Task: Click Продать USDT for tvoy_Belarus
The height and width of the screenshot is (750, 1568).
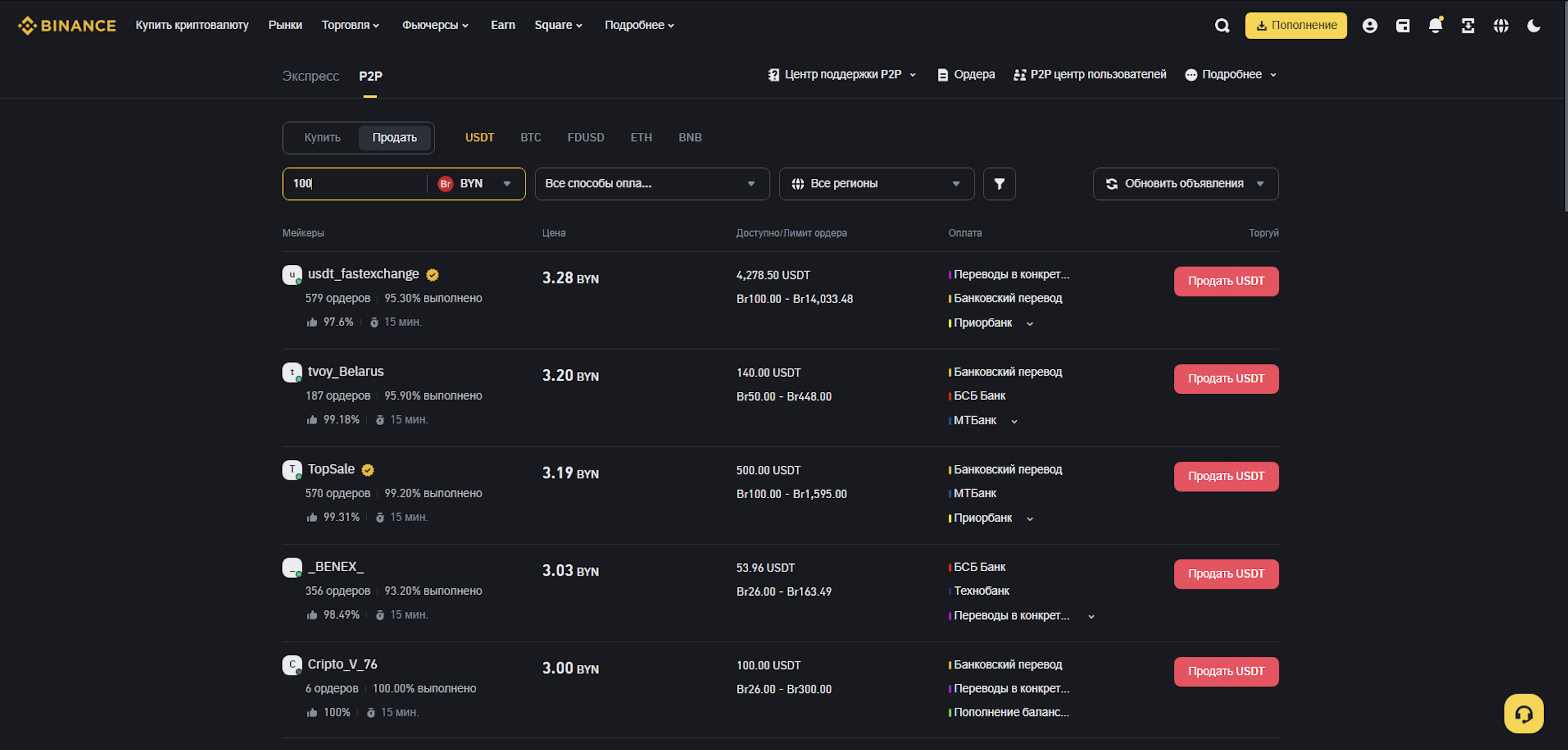Action: tap(1226, 379)
